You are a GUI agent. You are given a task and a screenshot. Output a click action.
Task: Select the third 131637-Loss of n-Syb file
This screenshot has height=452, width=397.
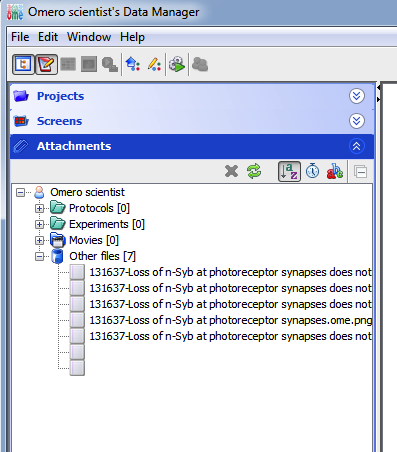coord(230,304)
